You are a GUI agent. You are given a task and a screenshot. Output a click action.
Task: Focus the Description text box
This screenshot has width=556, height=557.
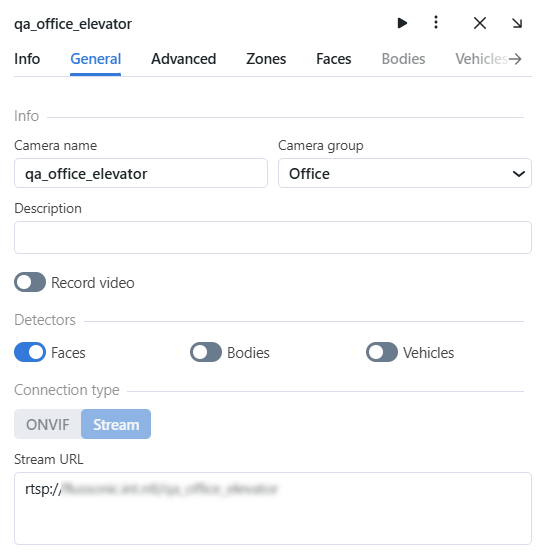click(273, 238)
